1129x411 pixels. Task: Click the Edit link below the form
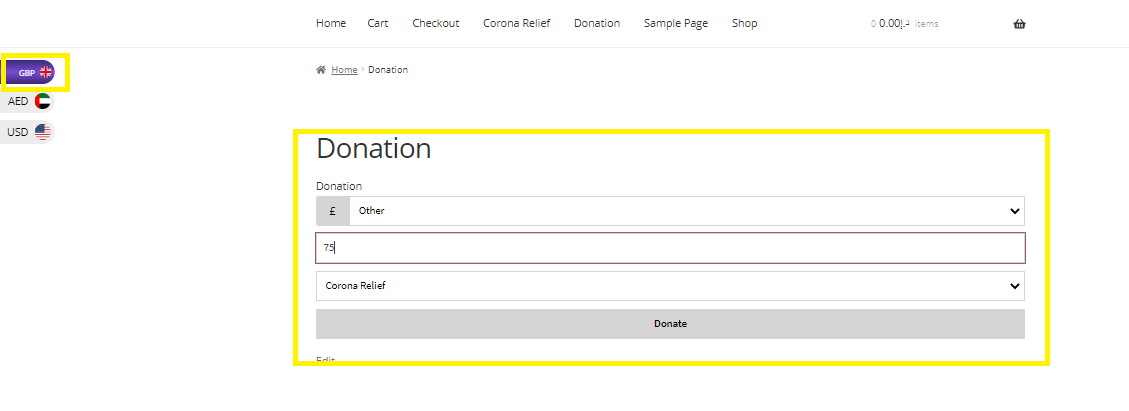(x=325, y=360)
